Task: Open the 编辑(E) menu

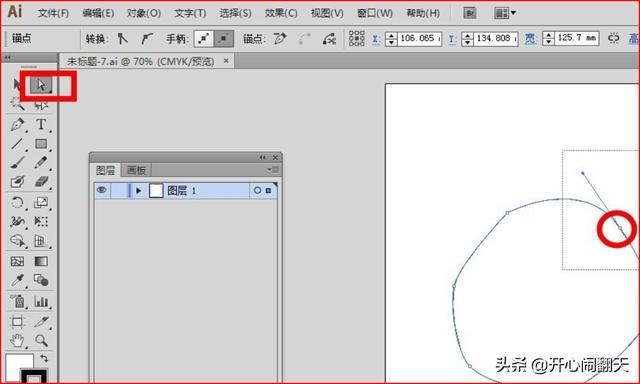Action: point(98,13)
